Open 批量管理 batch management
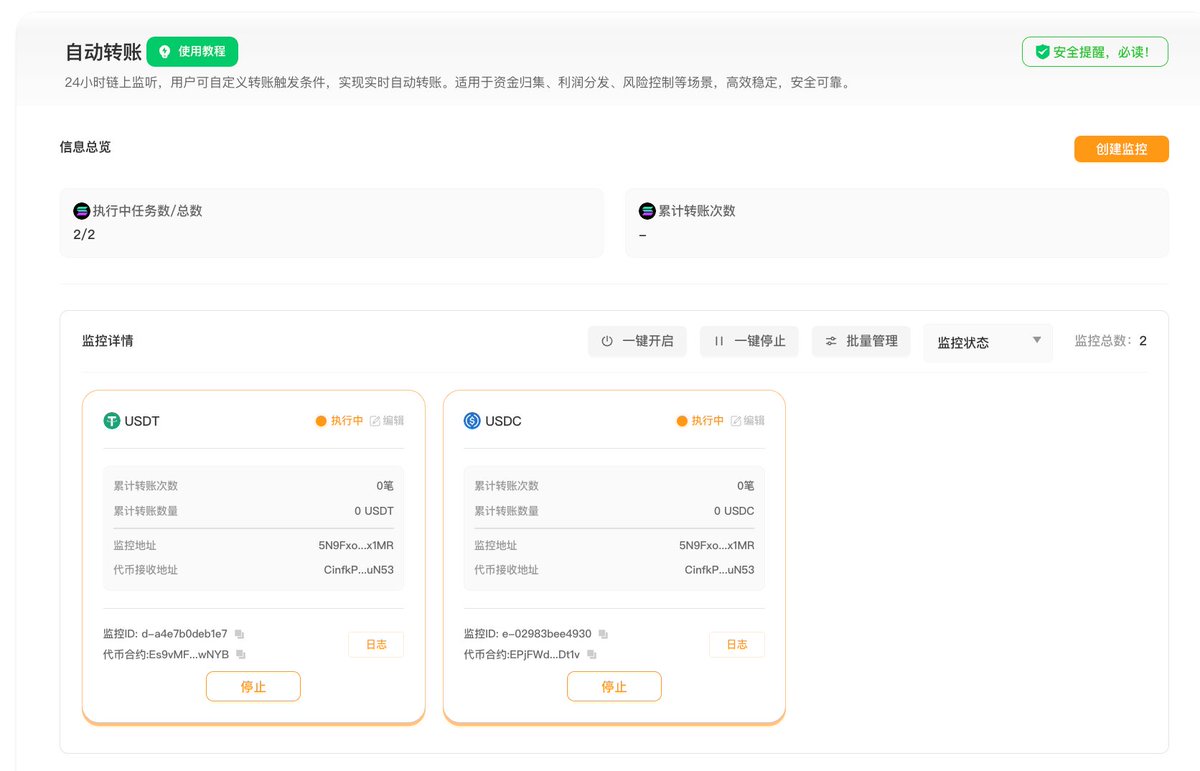Viewport: 1200px width, 771px height. [861, 341]
